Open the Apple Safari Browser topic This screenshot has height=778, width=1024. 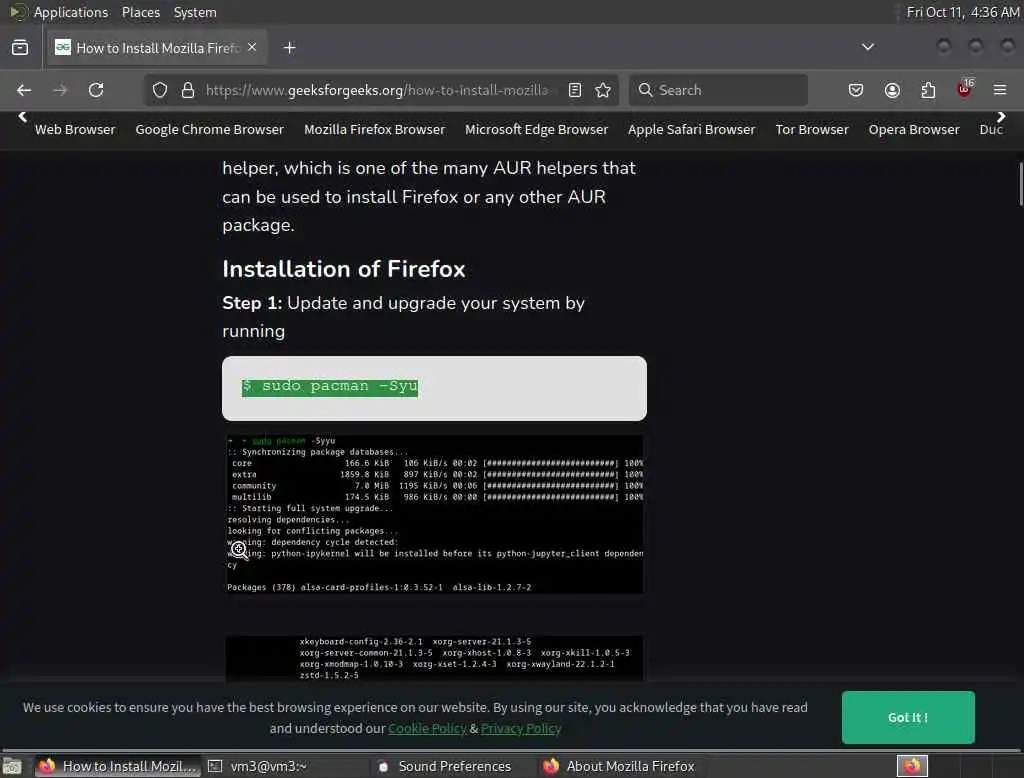coord(692,129)
